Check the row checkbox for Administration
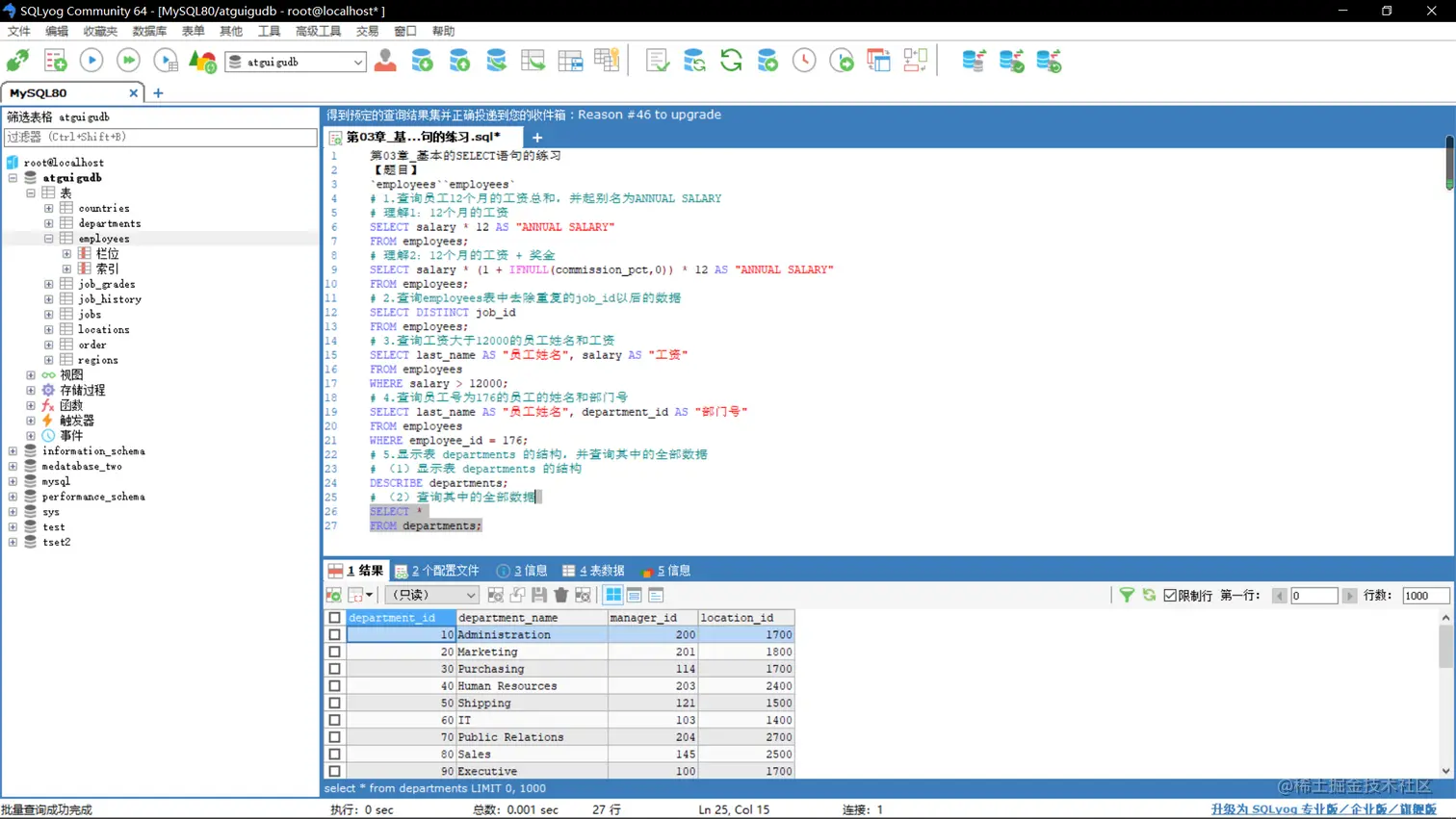 tap(334, 635)
